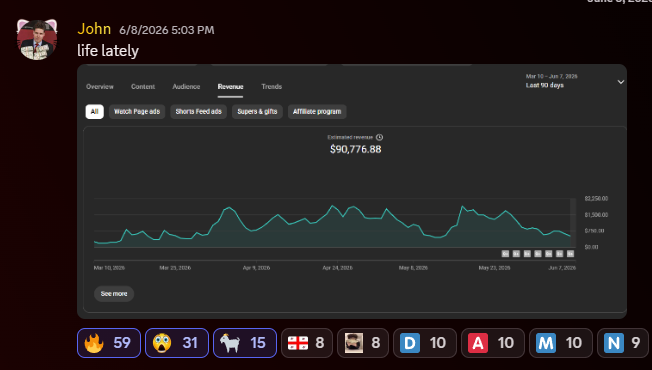652x370 pixels.
Task: Select the All filter chip
Action: click(x=94, y=111)
